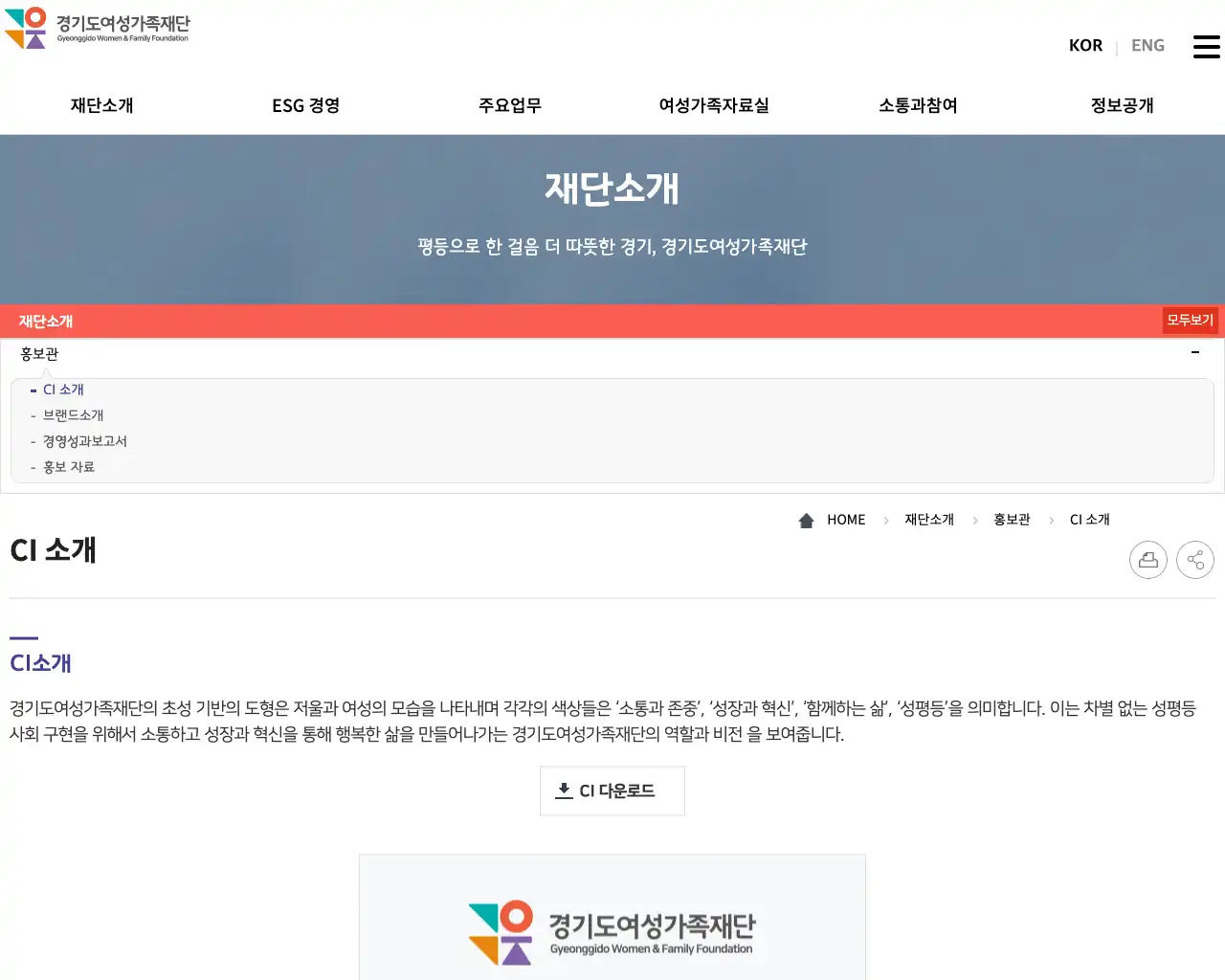
Task: Click the share page icon
Action: (x=1195, y=560)
